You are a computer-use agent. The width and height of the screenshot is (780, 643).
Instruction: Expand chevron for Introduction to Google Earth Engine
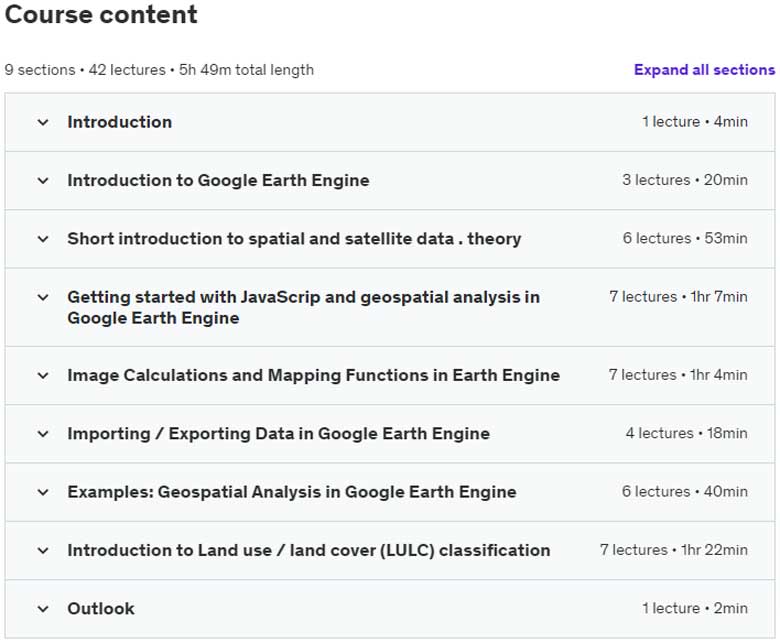click(x=43, y=181)
